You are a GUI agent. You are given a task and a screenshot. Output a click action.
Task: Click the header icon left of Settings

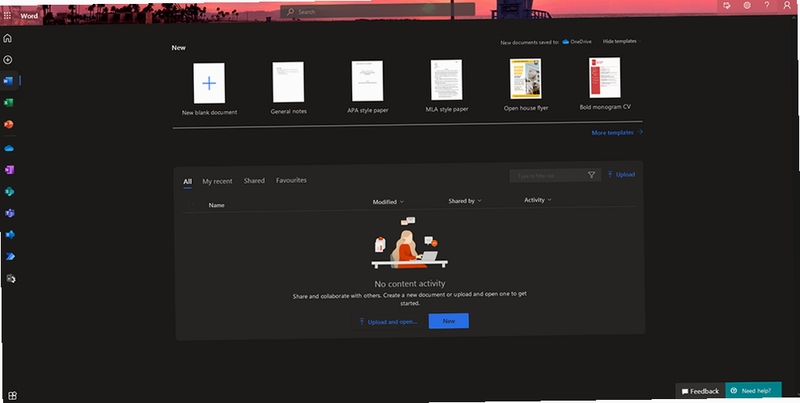(727, 5)
